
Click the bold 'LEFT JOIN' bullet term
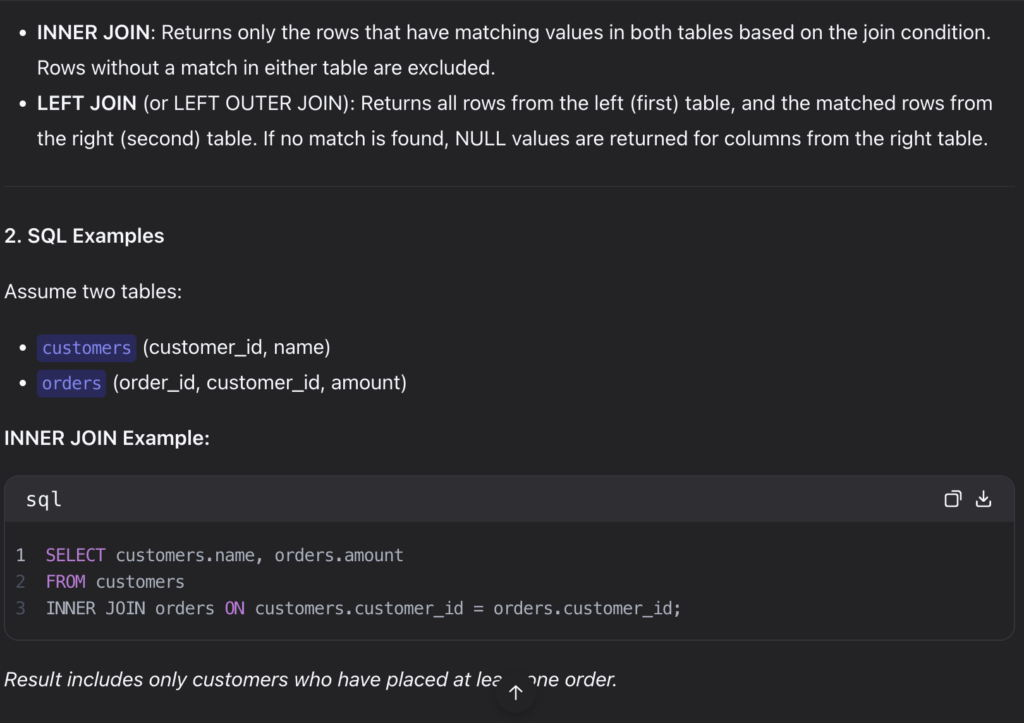(x=87, y=103)
